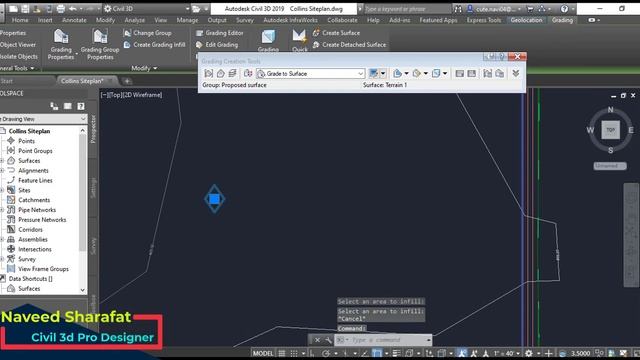Viewport: 640px width, 360px height.
Task: Click the Plot printer icon
Action: (60, 9)
